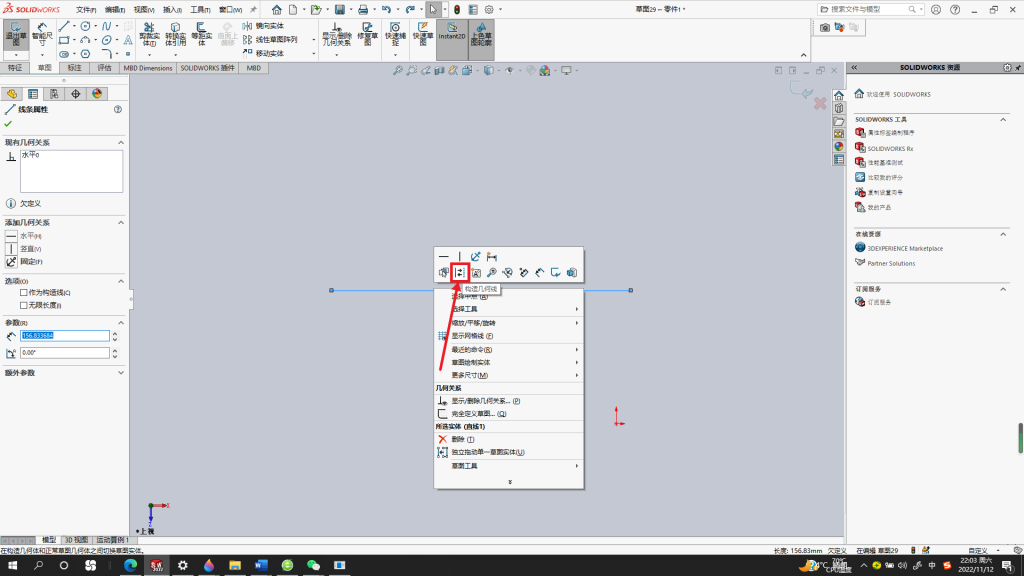Collapse the 添加几何关系 add relations section

coord(121,223)
